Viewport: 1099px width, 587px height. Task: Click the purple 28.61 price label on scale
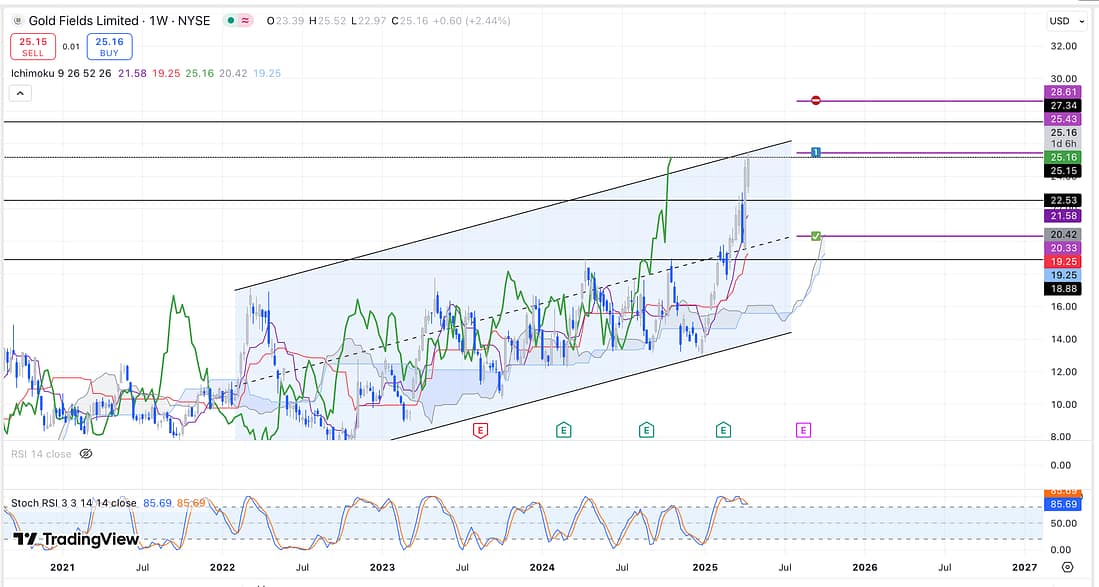coord(1060,91)
